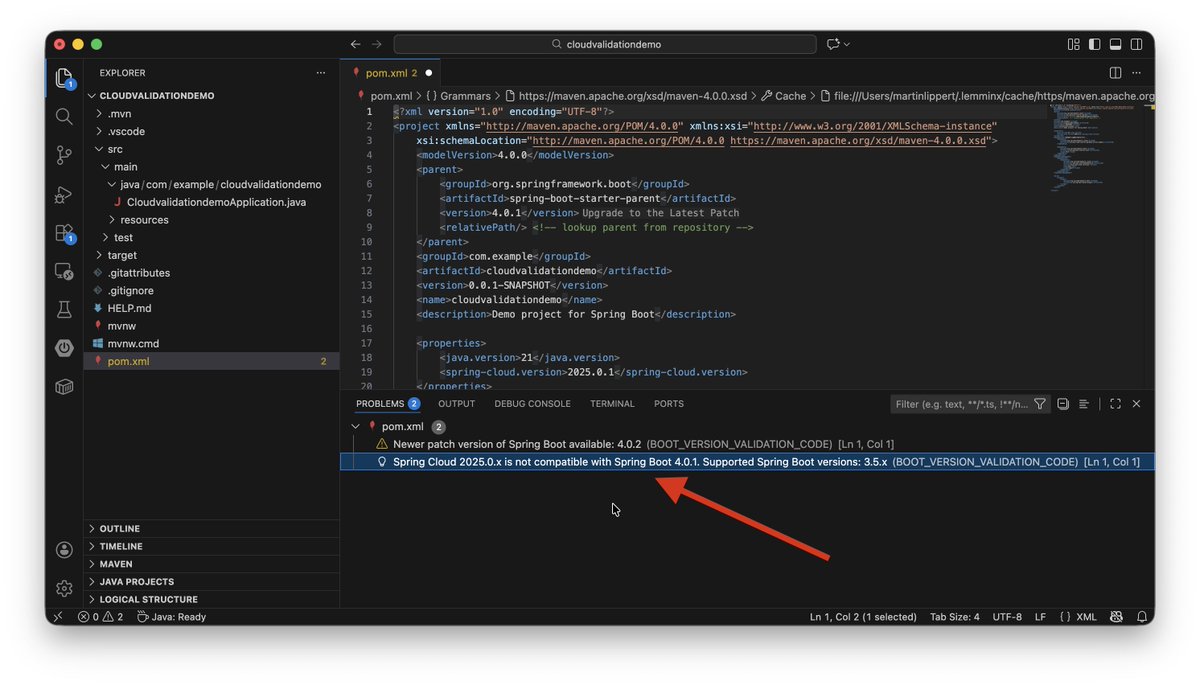Image resolution: width=1200 pixels, height=685 pixels.
Task: Open the Search view in activity bar
Action: pyautogui.click(x=64, y=116)
